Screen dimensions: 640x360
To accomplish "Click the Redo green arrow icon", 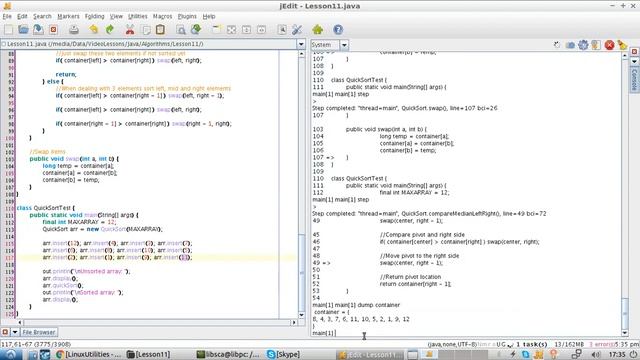I will tap(109, 29).
